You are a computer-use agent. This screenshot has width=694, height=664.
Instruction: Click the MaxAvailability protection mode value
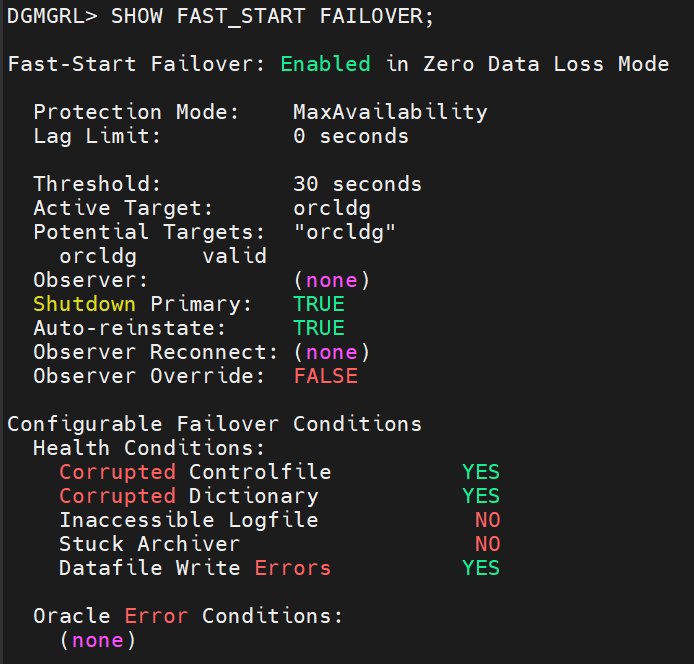[x=390, y=112]
